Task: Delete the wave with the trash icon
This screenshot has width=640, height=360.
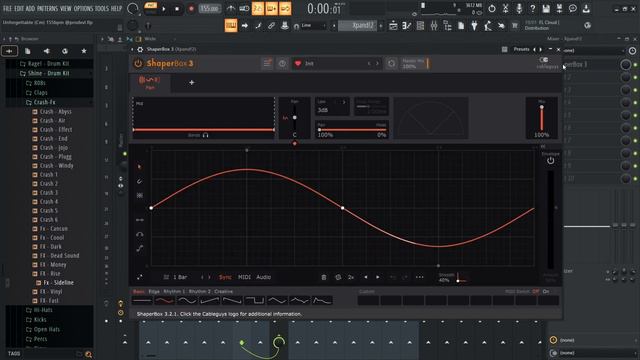Action: [x=324, y=277]
